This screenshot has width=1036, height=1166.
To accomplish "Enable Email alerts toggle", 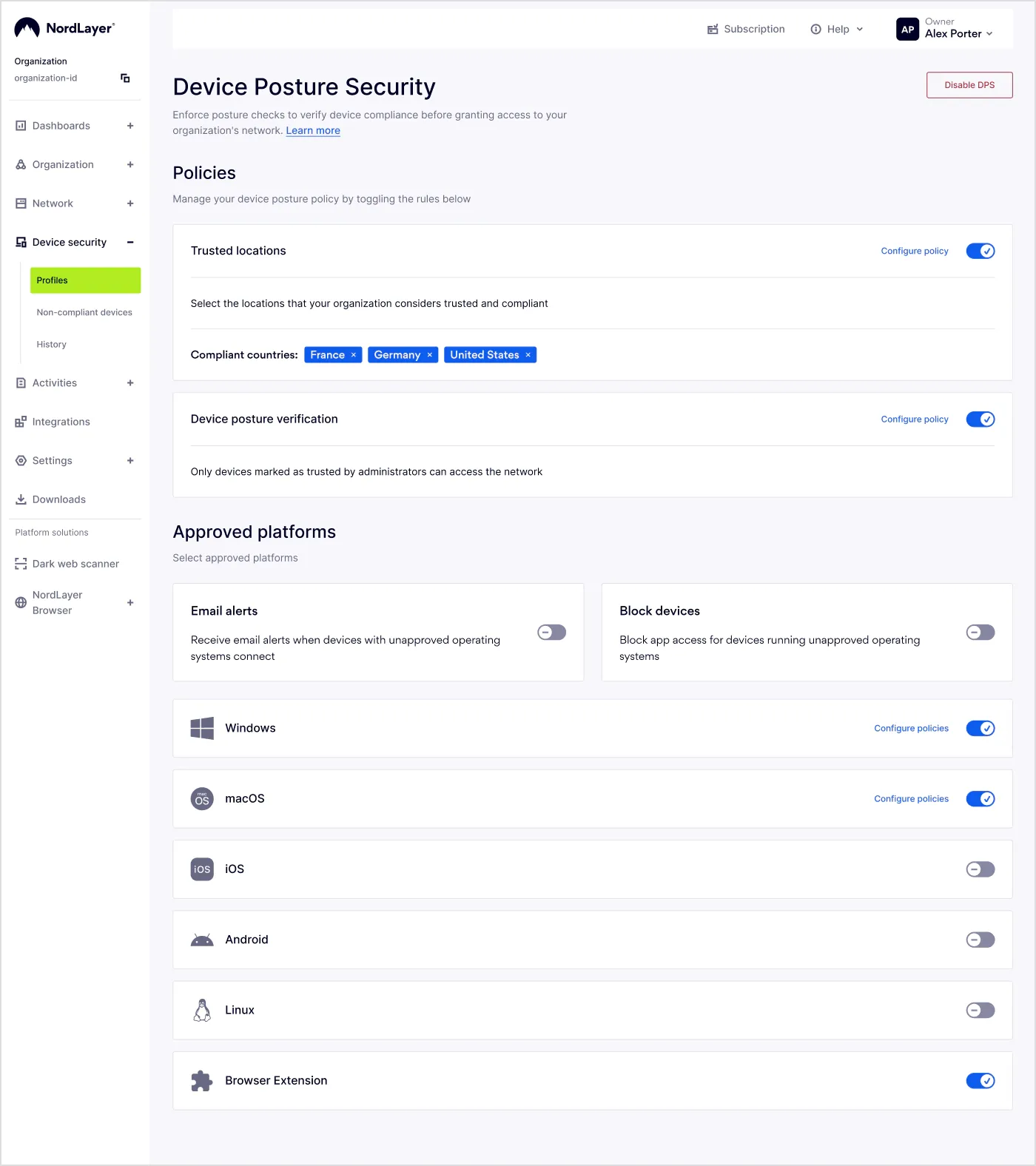I will [x=551, y=632].
